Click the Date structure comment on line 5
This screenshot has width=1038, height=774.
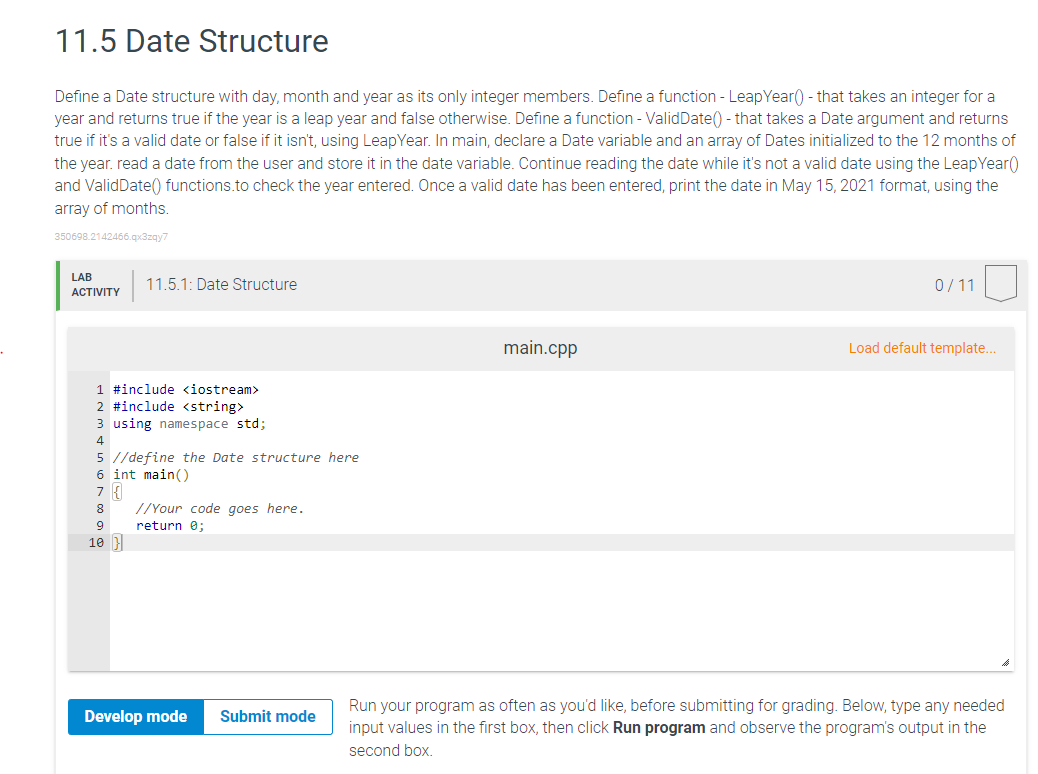[x=235, y=457]
